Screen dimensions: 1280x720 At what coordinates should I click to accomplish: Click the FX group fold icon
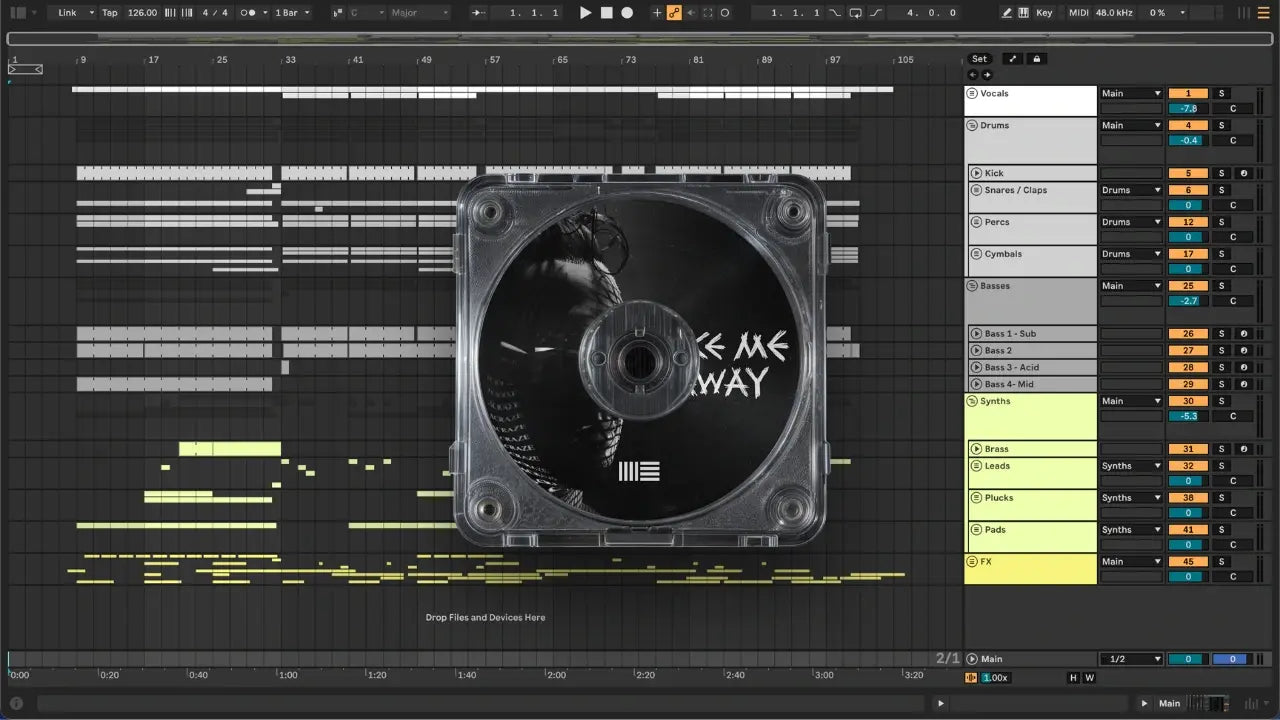tap(972, 562)
